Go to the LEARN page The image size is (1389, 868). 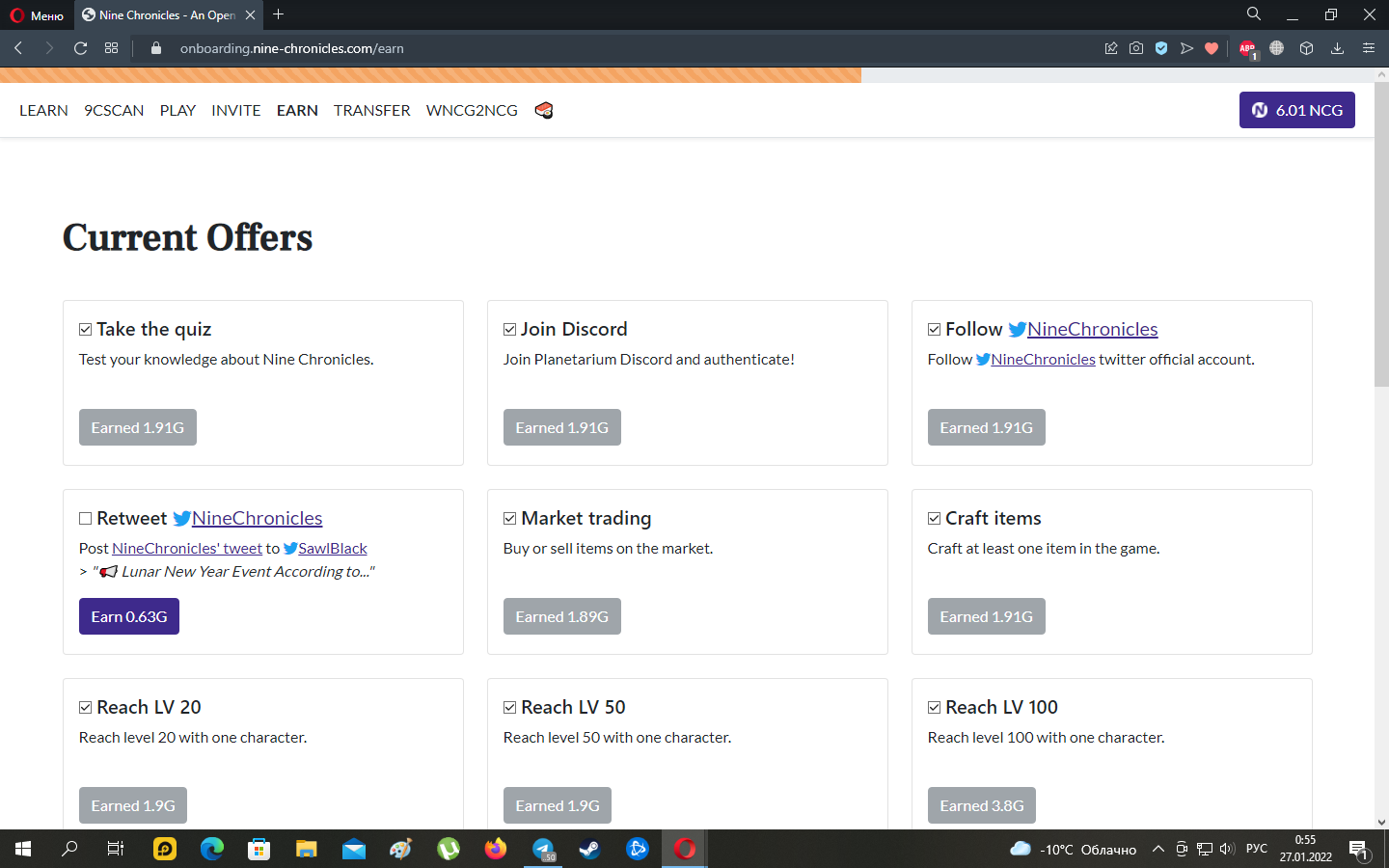pos(43,110)
